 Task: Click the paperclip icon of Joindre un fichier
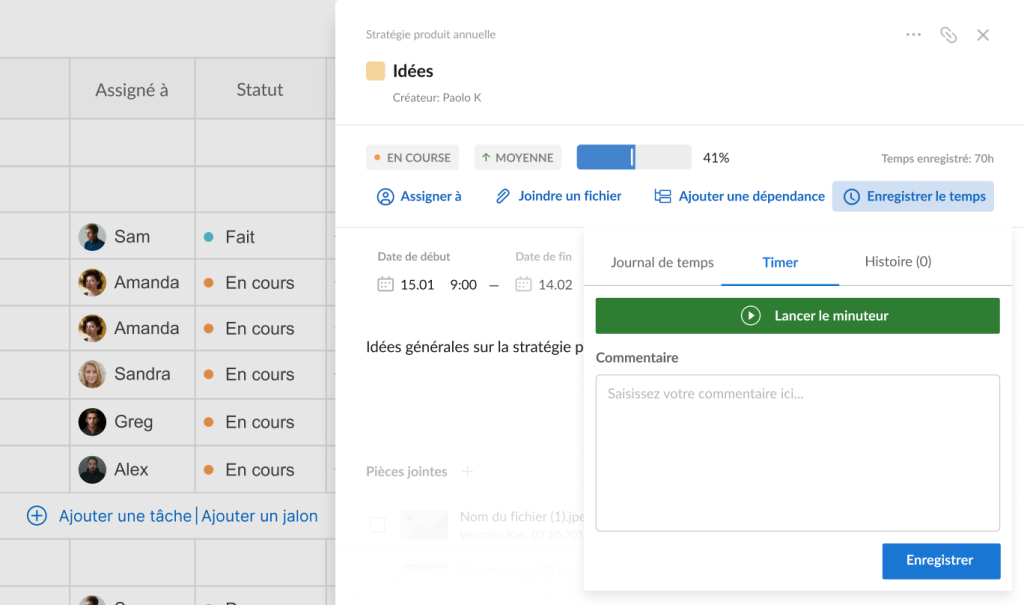[502, 196]
